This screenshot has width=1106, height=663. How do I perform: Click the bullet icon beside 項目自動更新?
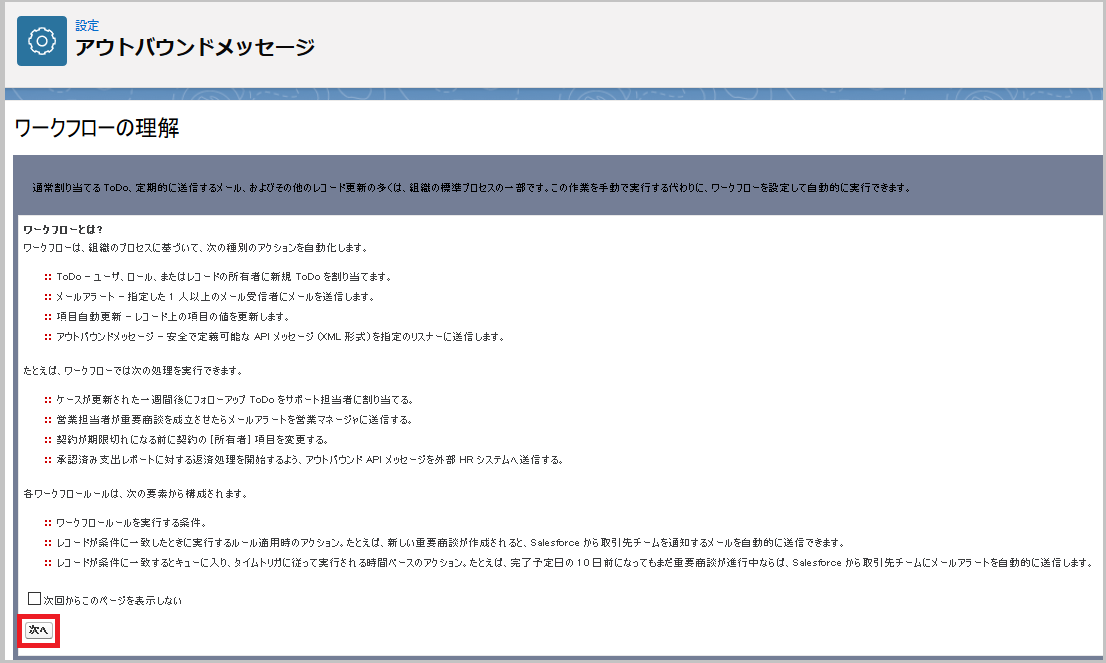tap(48, 317)
